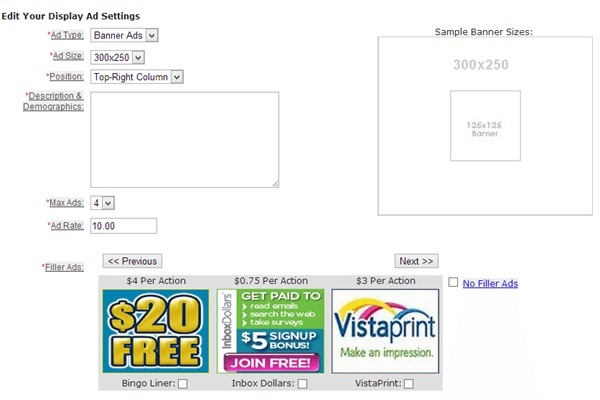Open the No Filler Ads link

(x=490, y=284)
